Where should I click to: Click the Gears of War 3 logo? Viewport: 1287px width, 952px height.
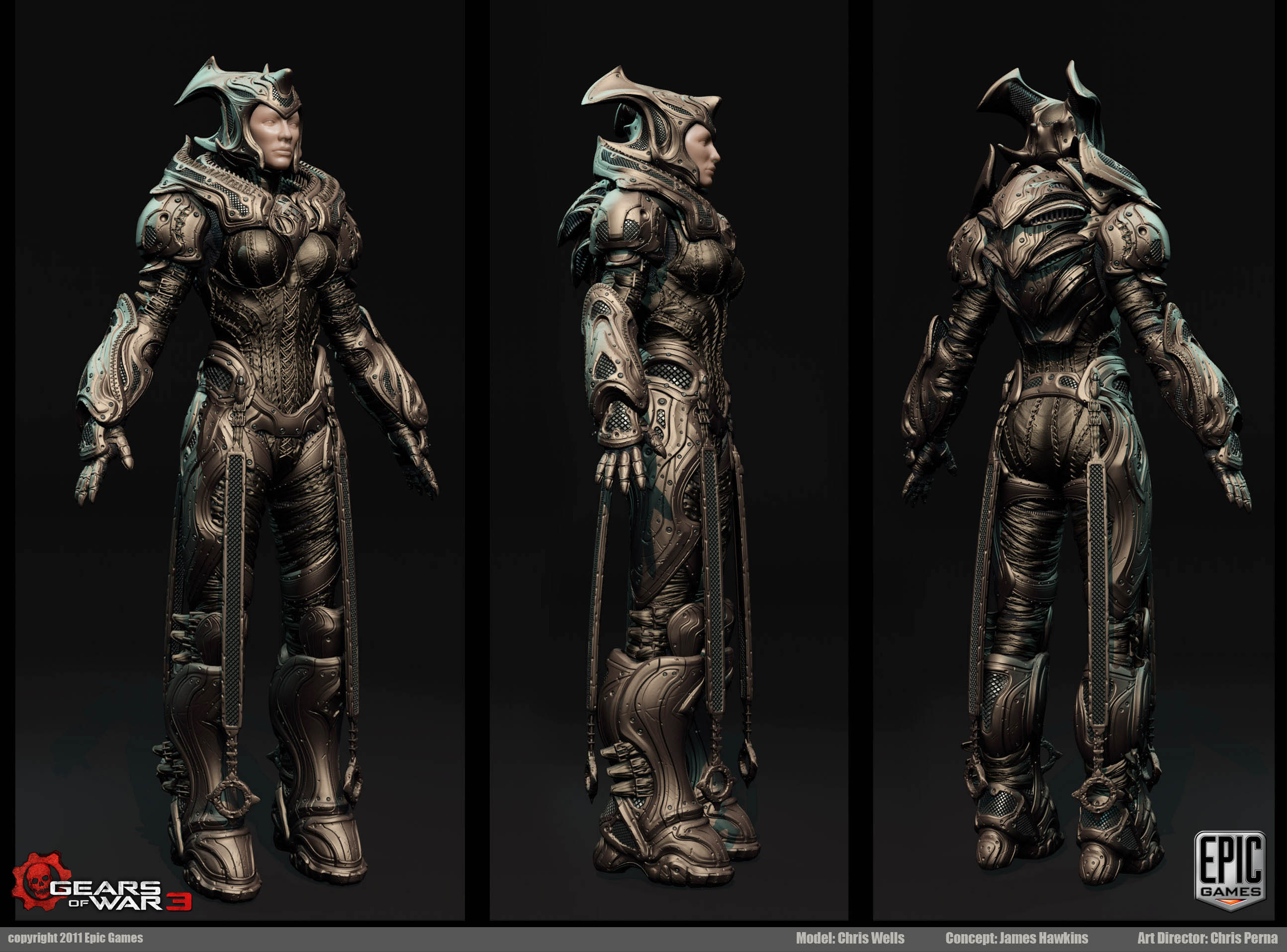101,882
